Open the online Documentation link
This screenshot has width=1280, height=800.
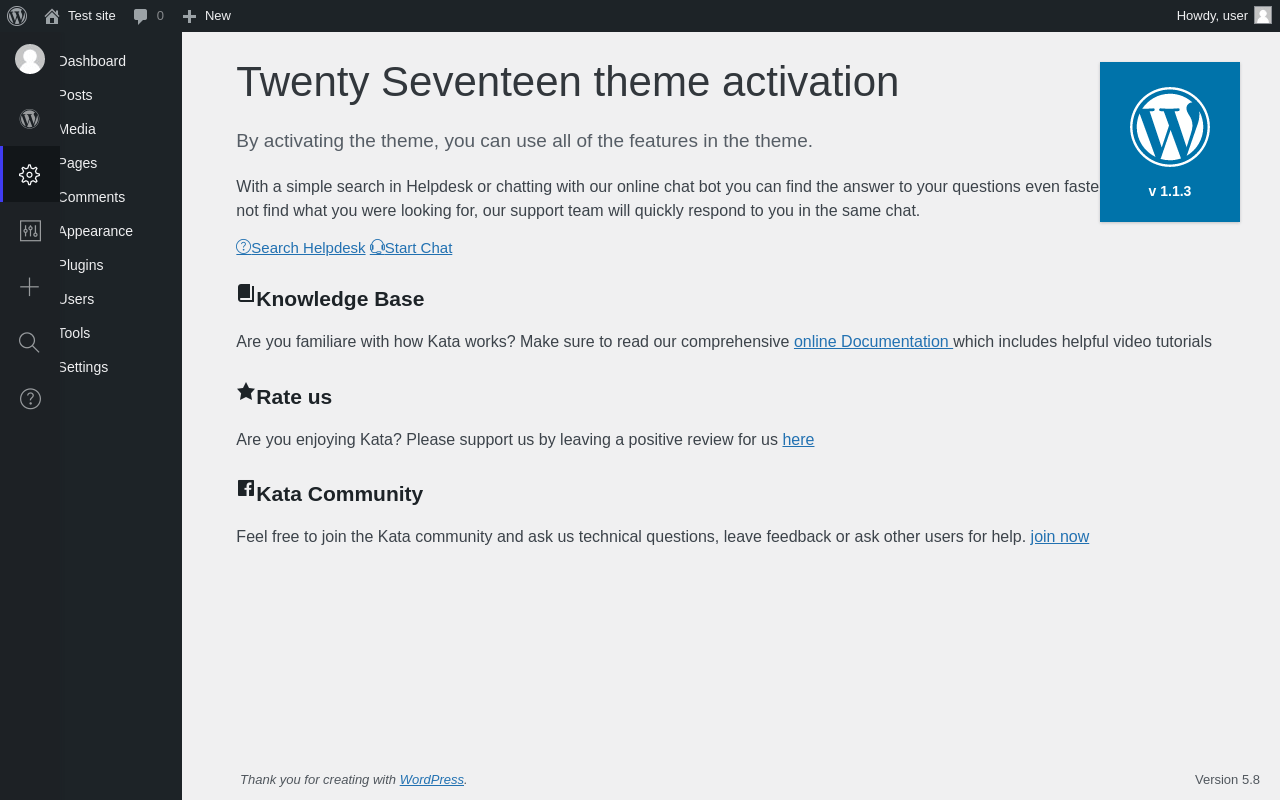point(871,342)
